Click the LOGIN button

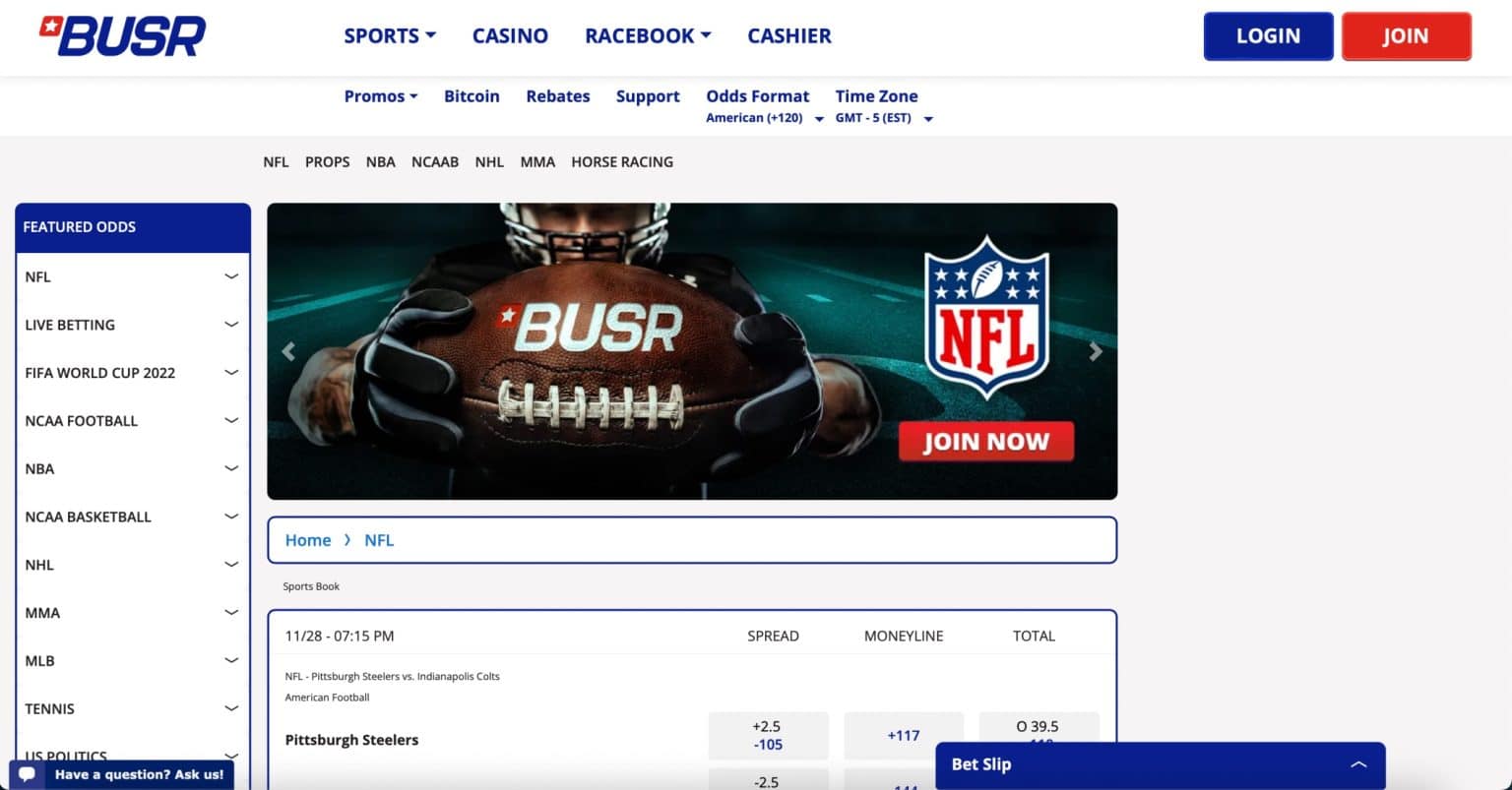tap(1268, 35)
